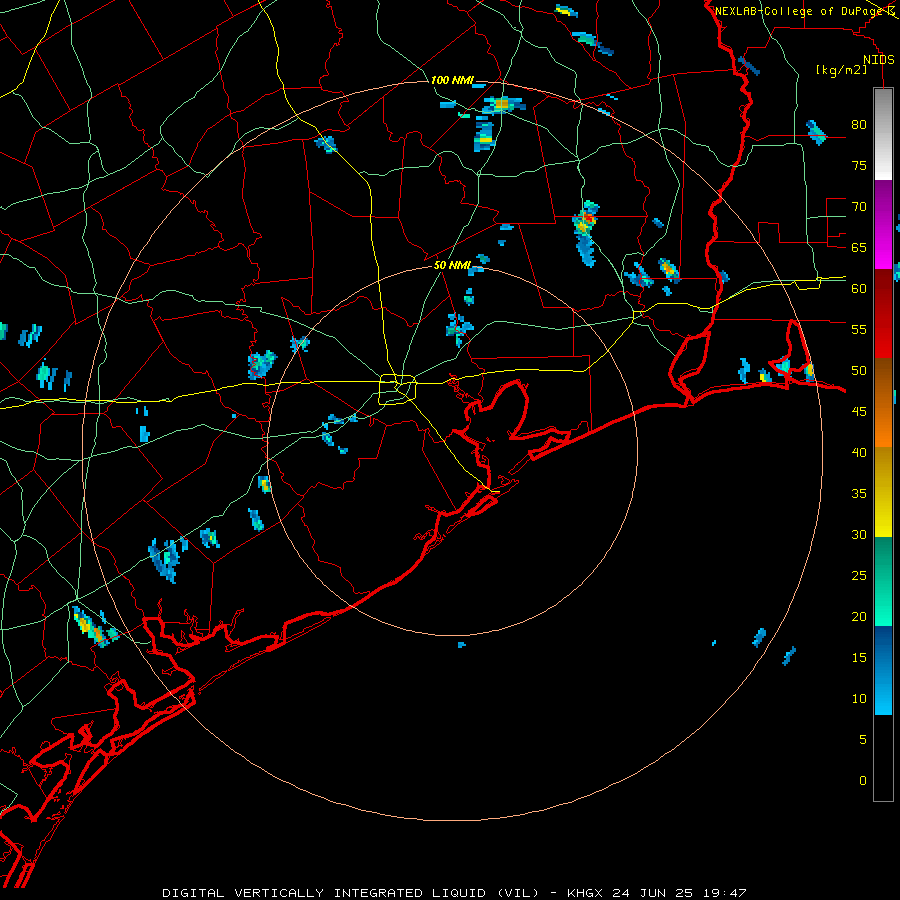Click the NIDS label
900x900 pixels.
click(x=878, y=60)
